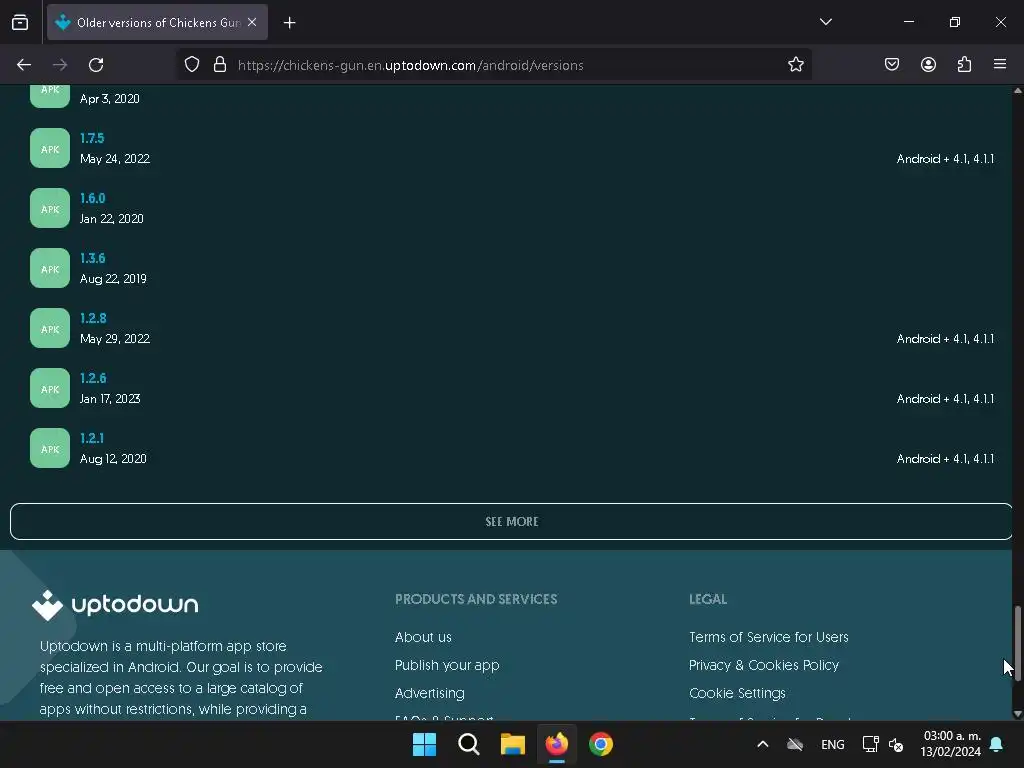1024x768 pixels.
Task: View site security padlock info
Action: pyautogui.click(x=220, y=65)
